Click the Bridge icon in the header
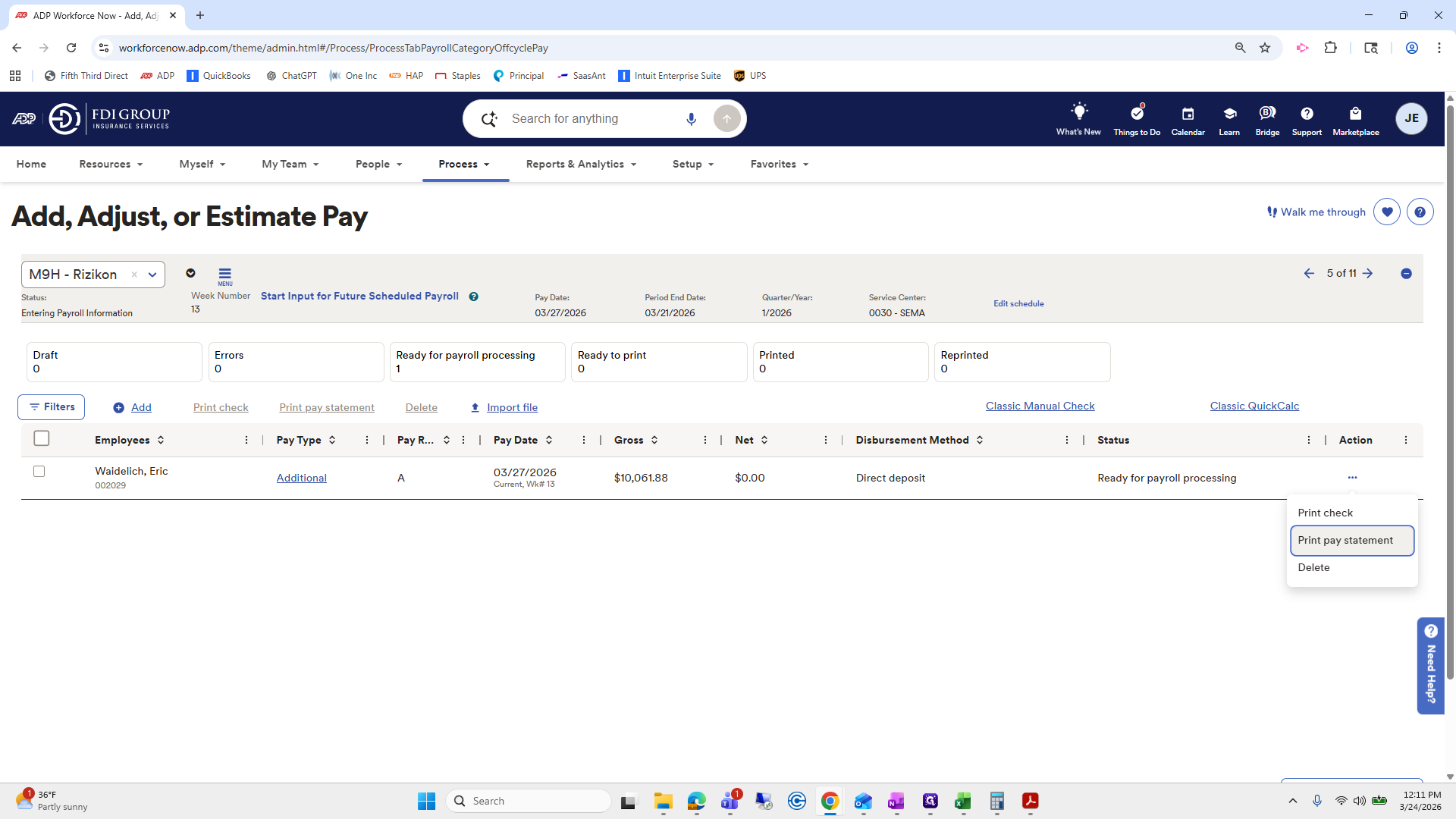This screenshot has height=819, width=1456. 1266,114
